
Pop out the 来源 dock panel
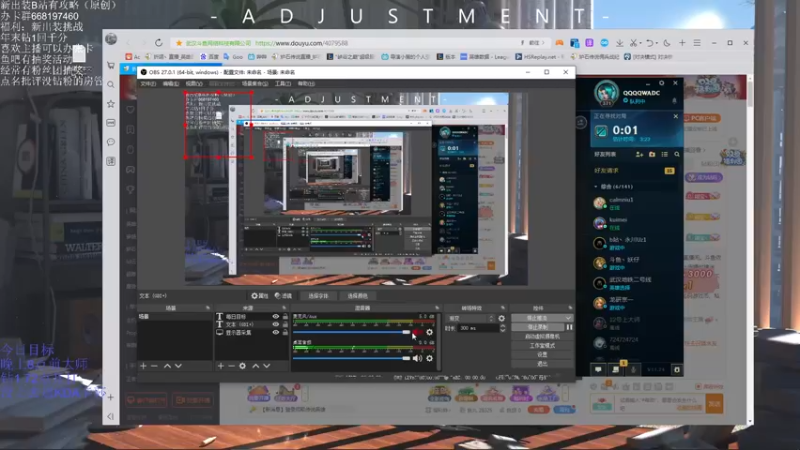coord(284,308)
